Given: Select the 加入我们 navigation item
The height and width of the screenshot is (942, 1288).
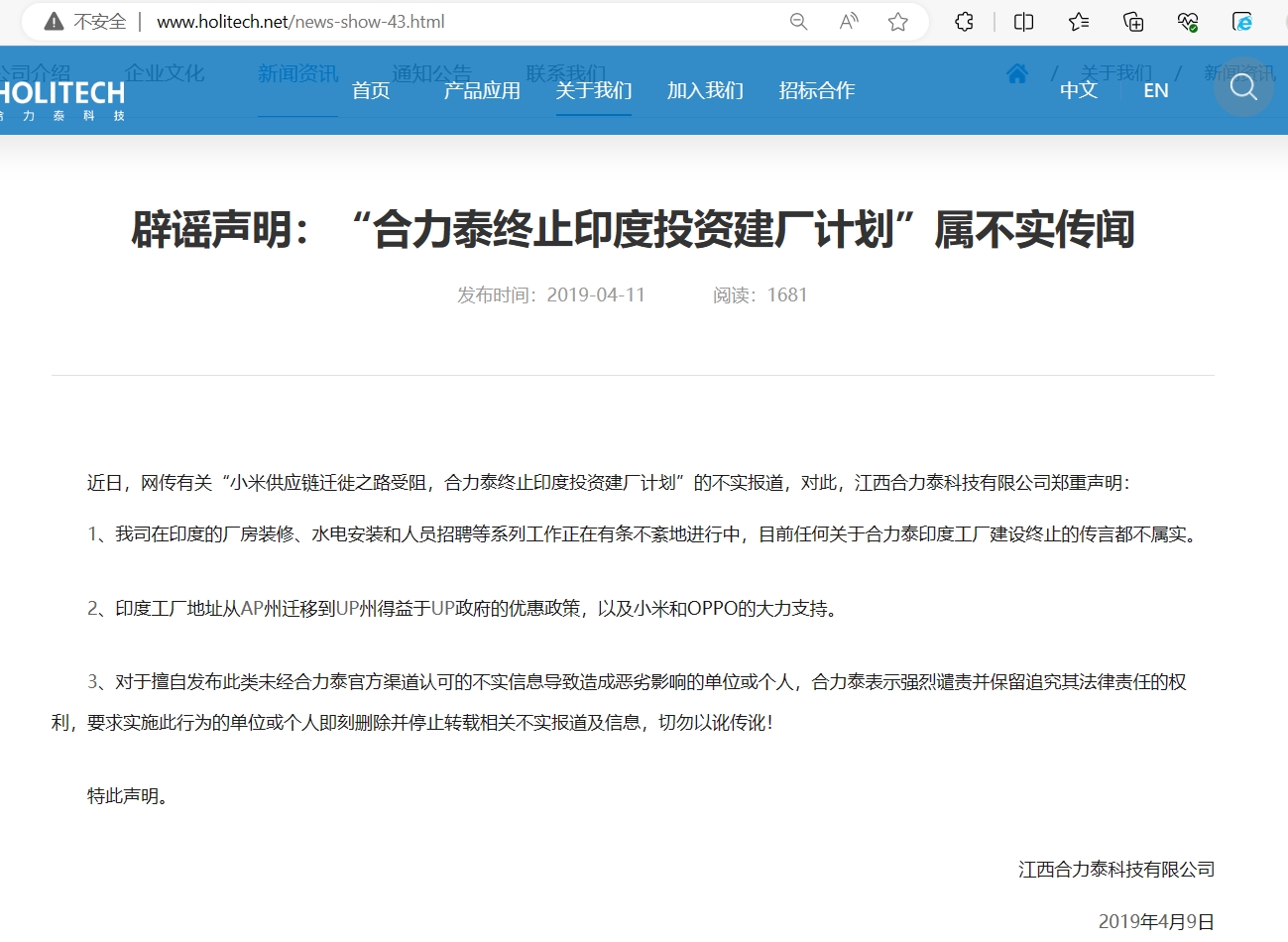Looking at the screenshot, I should (x=705, y=90).
